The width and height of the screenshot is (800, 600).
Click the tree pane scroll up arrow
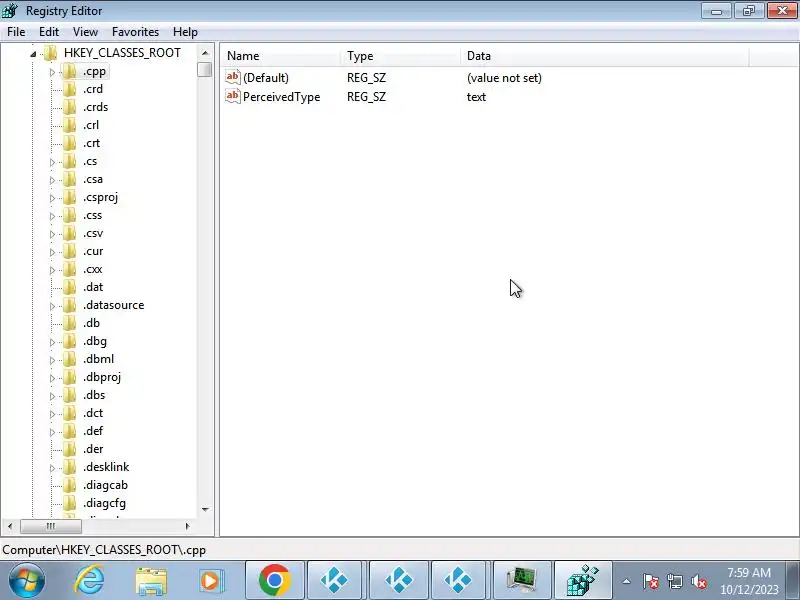205,53
